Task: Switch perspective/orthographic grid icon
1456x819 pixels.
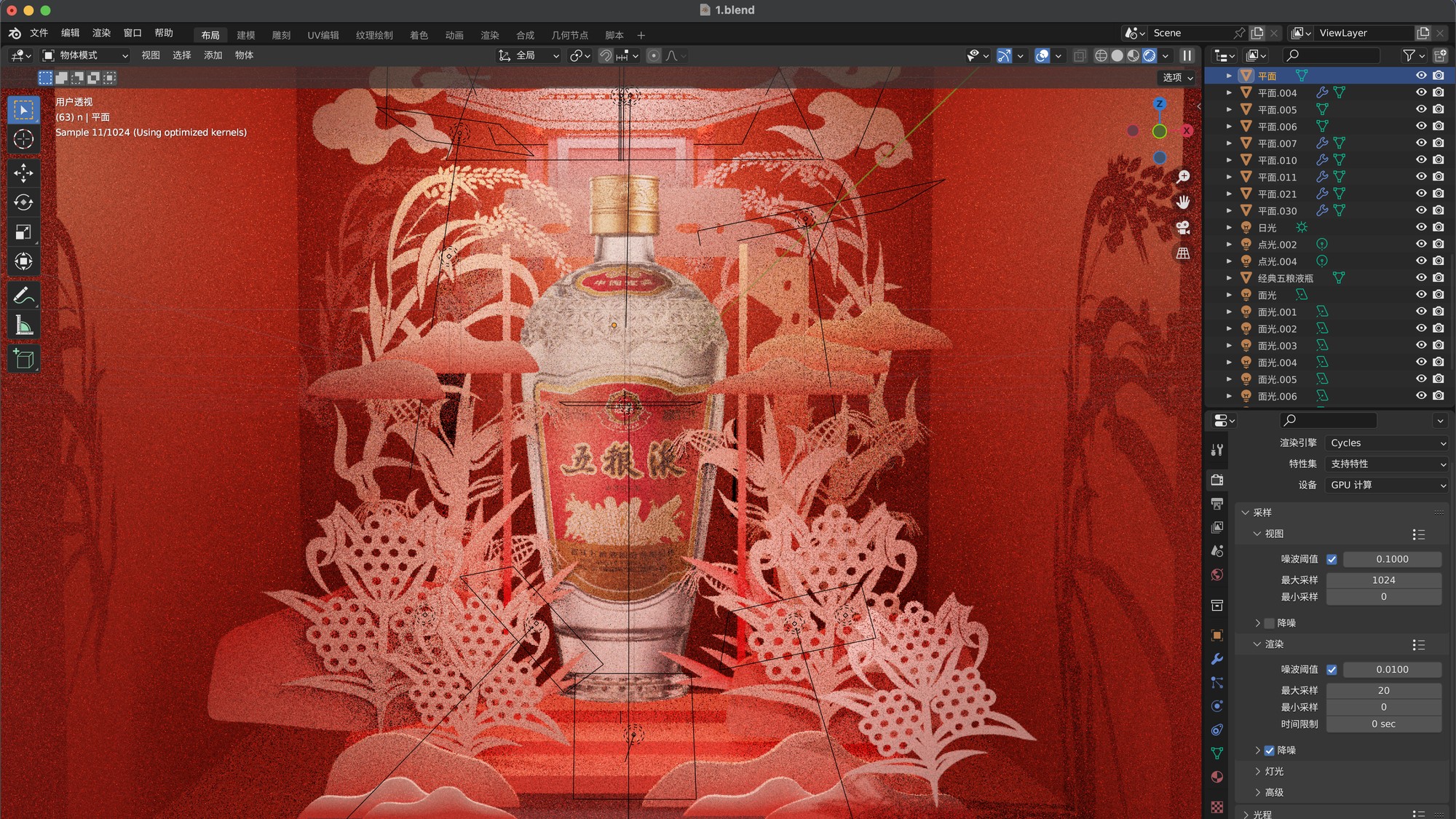Action: coord(1183,253)
